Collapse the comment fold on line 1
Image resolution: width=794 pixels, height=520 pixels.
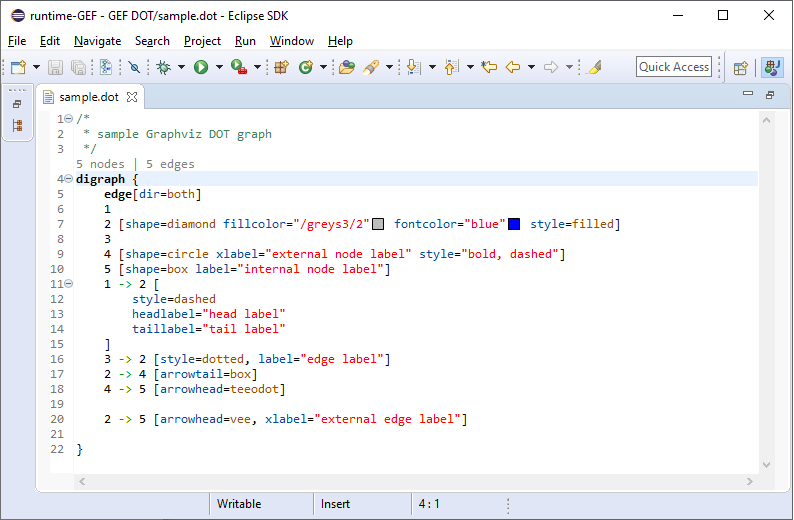click(68, 120)
